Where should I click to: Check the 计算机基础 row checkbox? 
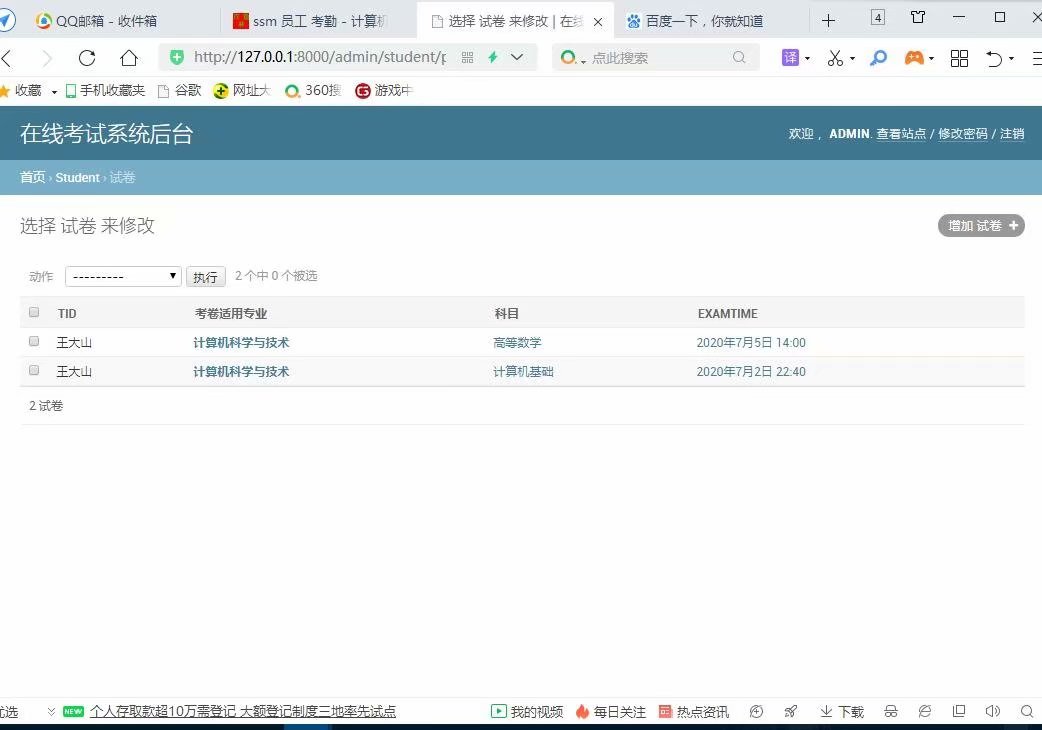pyautogui.click(x=34, y=371)
